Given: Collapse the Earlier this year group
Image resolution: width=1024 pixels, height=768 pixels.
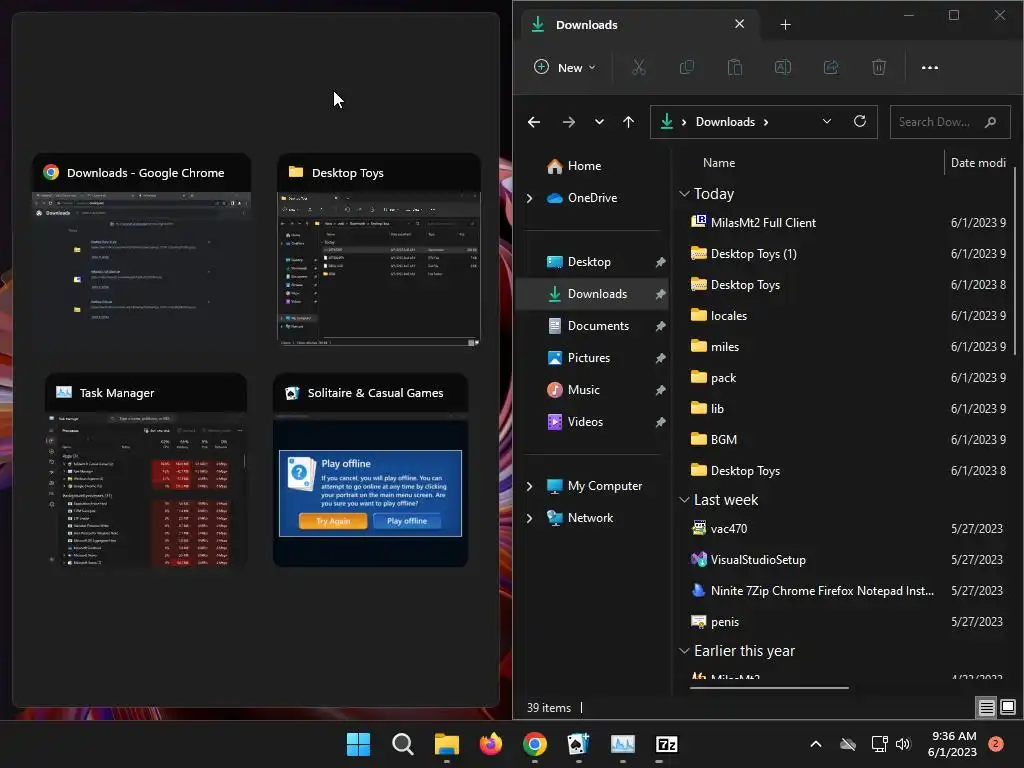Looking at the screenshot, I should (684, 650).
